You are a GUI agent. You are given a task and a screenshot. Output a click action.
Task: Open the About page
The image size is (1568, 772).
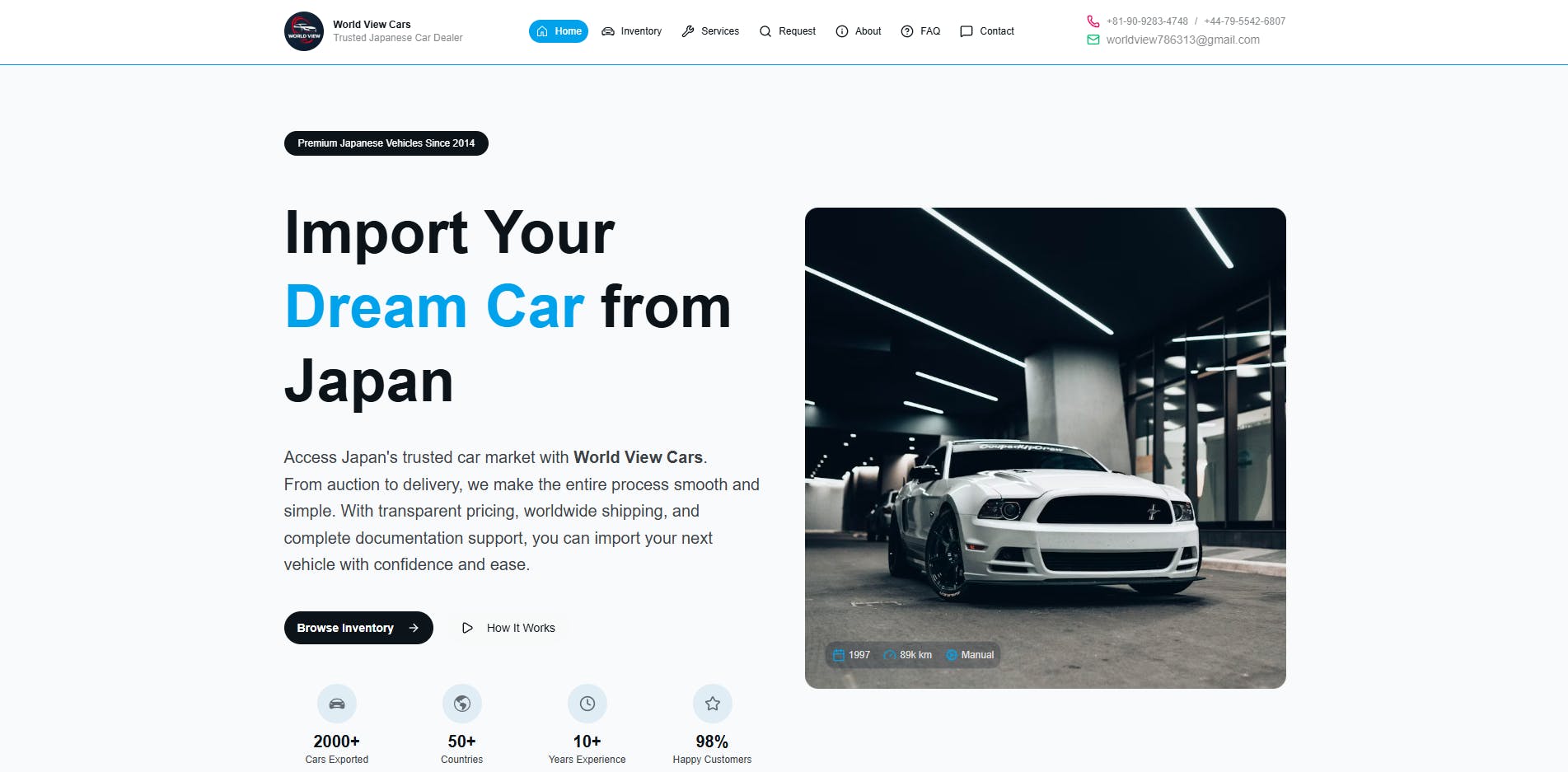pyautogui.click(x=859, y=31)
